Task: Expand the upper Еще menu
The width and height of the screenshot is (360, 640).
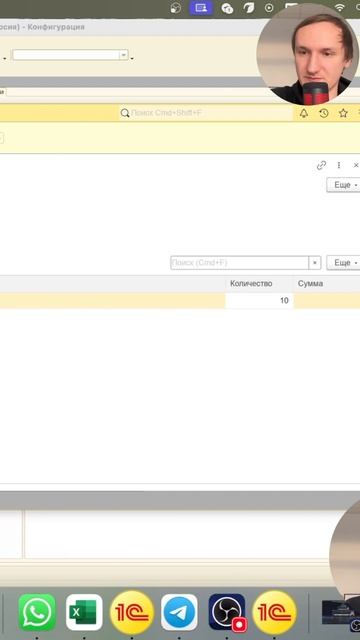Action: click(x=344, y=185)
